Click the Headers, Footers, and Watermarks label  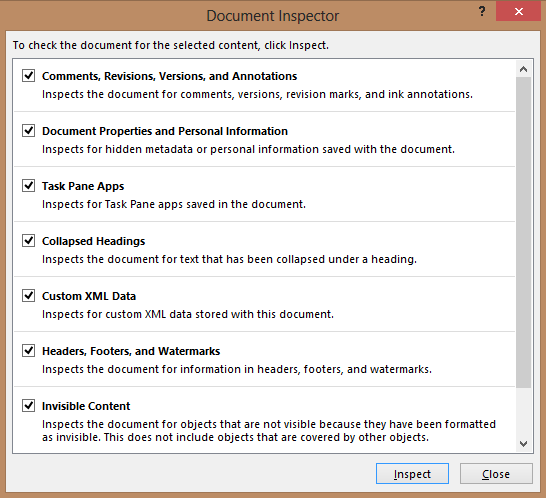(x=131, y=351)
